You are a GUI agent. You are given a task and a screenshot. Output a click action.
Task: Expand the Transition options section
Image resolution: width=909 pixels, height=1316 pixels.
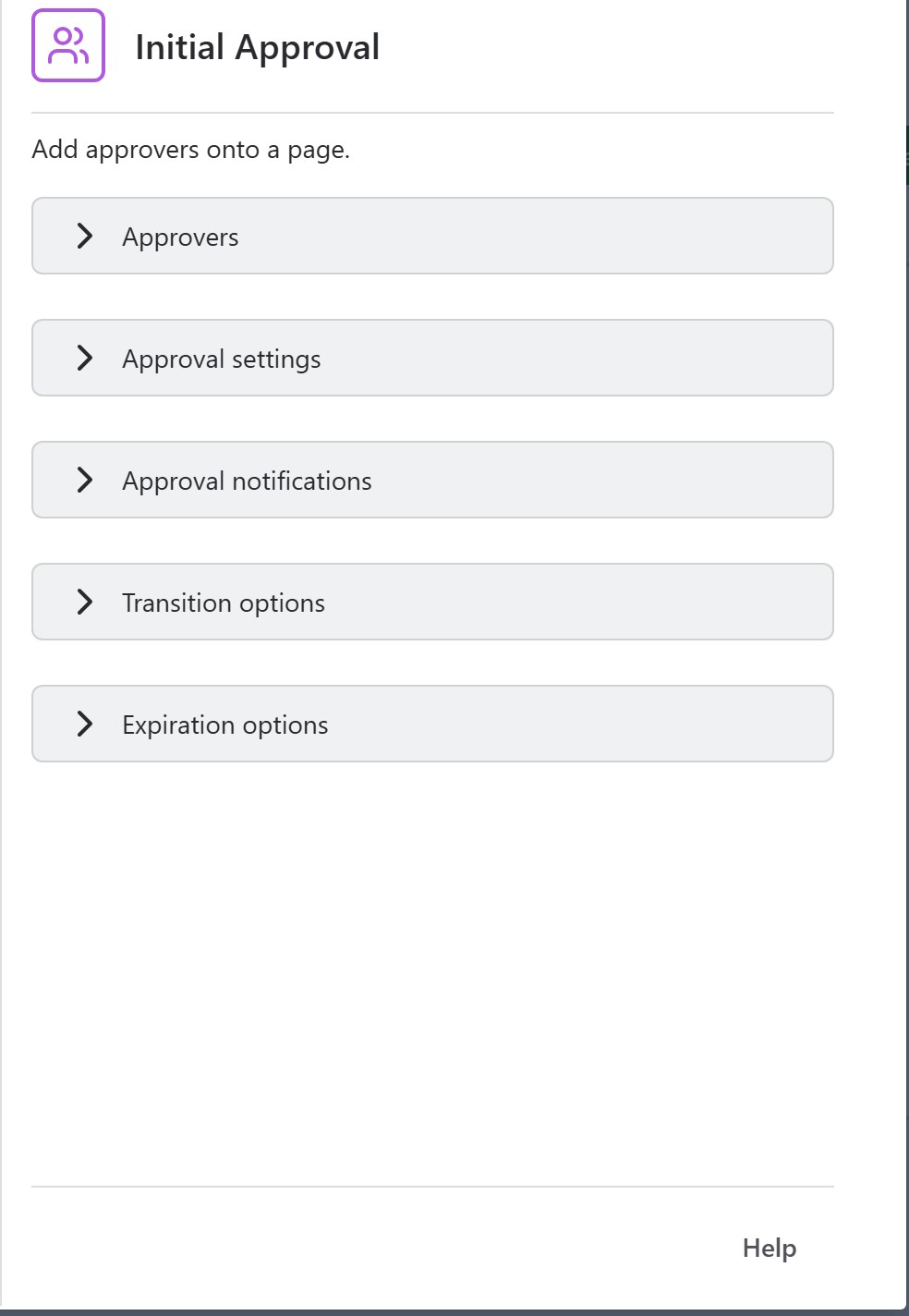pyautogui.click(x=431, y=602)
